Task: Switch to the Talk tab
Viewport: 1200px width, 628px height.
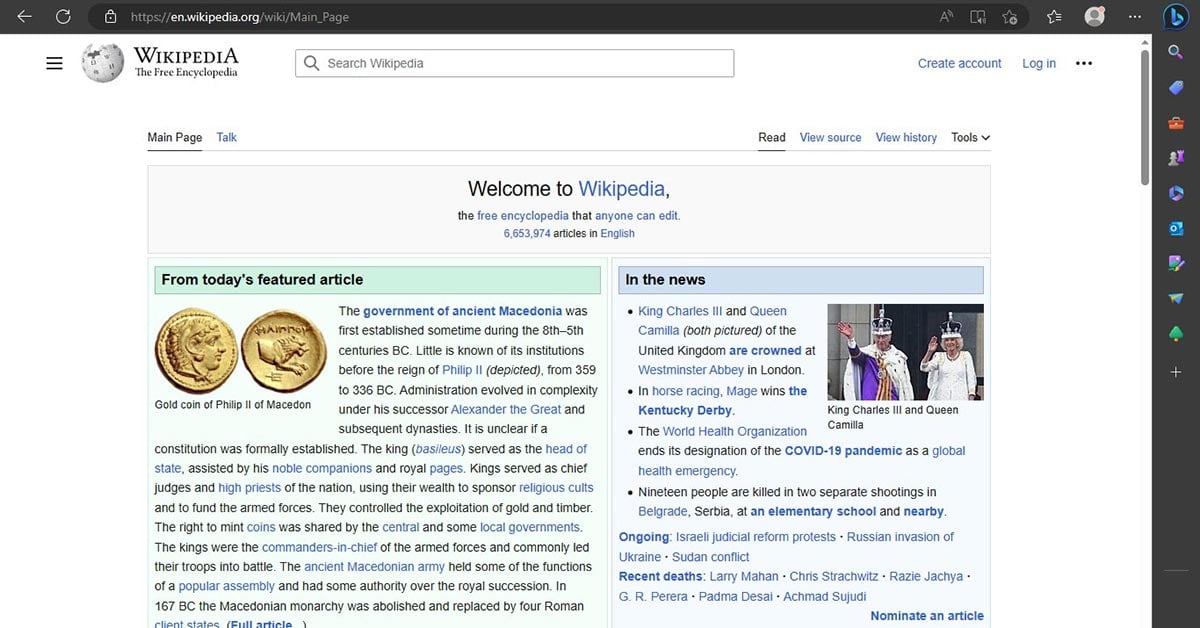Action: pos(226,137)
